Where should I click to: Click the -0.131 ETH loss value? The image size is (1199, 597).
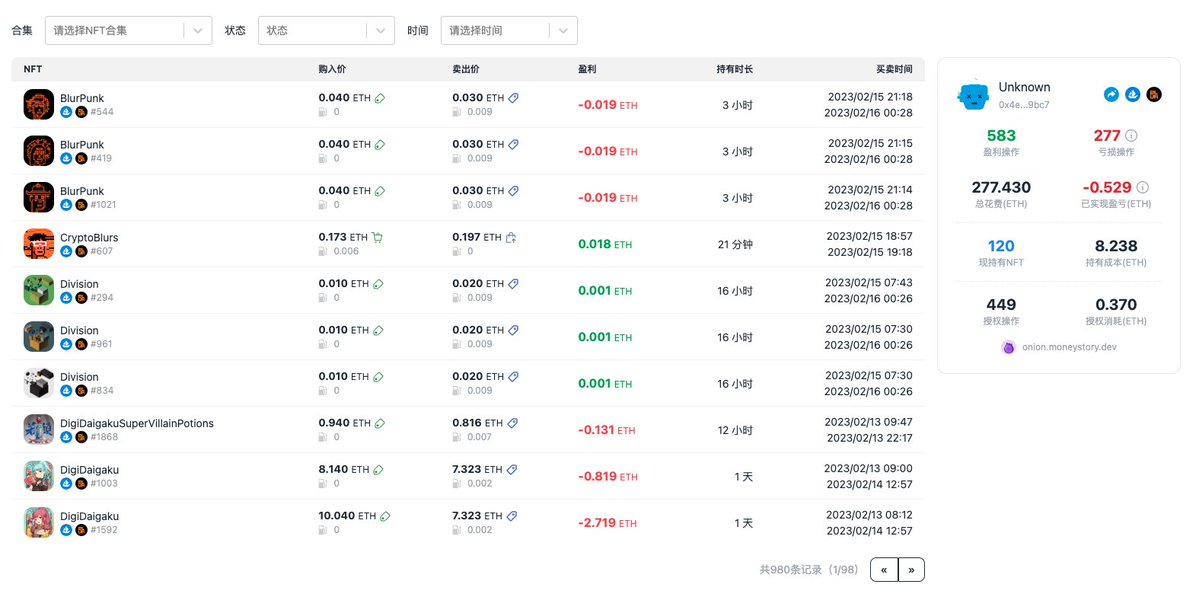coord(608,430)
